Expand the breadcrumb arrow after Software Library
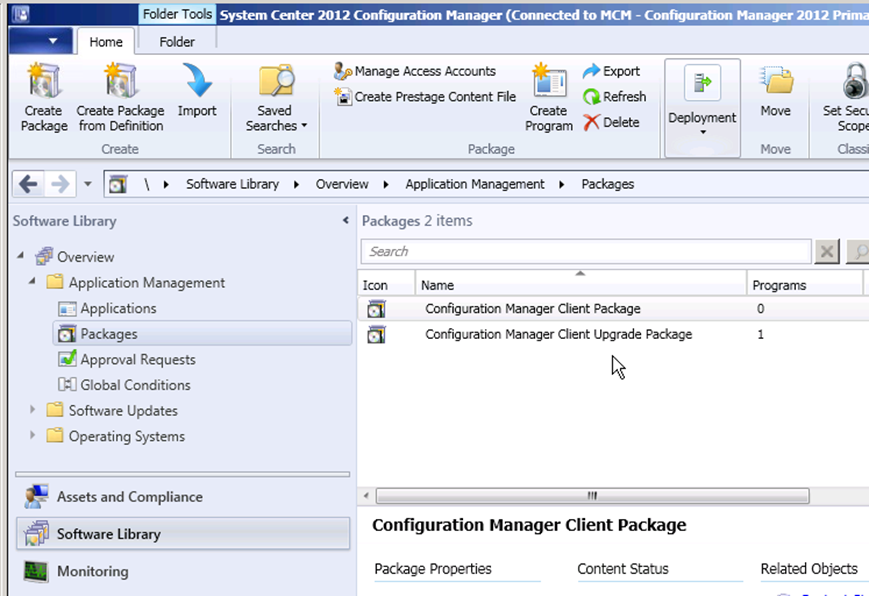The height and width of the screenshot is (596, 869). click(297, 184)
